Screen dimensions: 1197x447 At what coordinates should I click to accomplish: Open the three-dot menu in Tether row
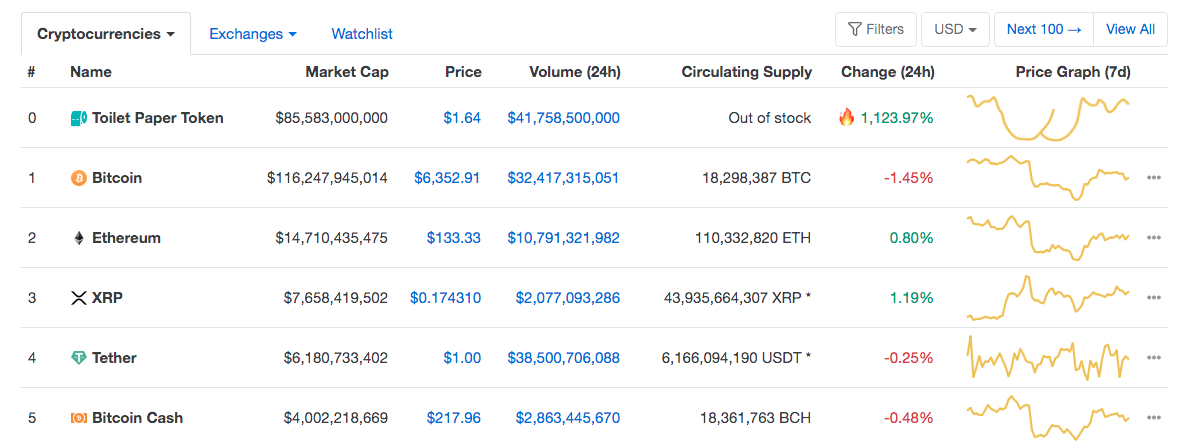1153,358
